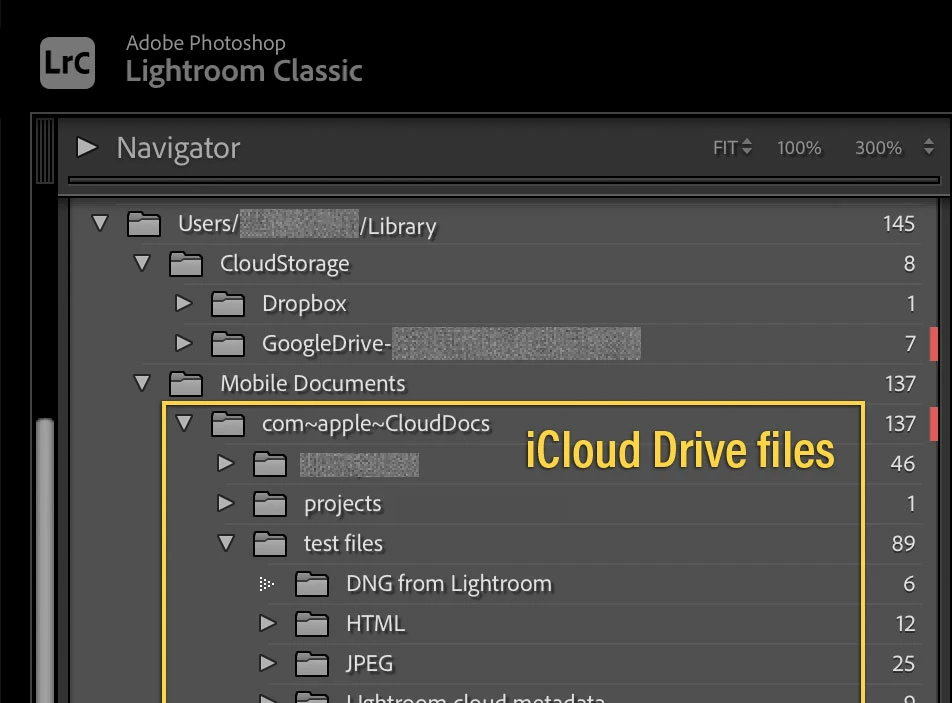Viewport: 952px width, 703px height.
Task: Expand the HTML folder
Action: (267, 623)
